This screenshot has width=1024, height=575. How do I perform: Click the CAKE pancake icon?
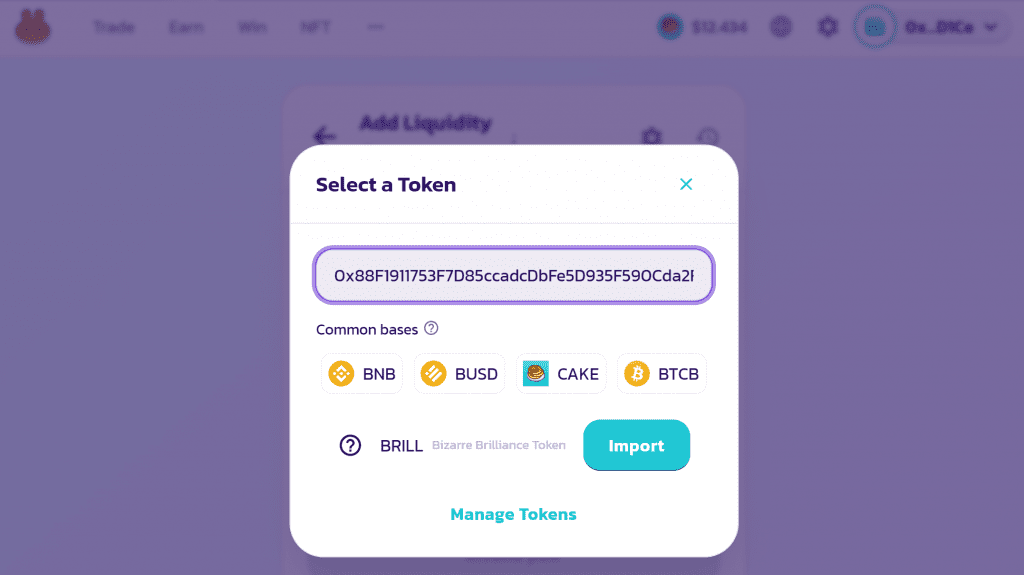click(536, 374)
